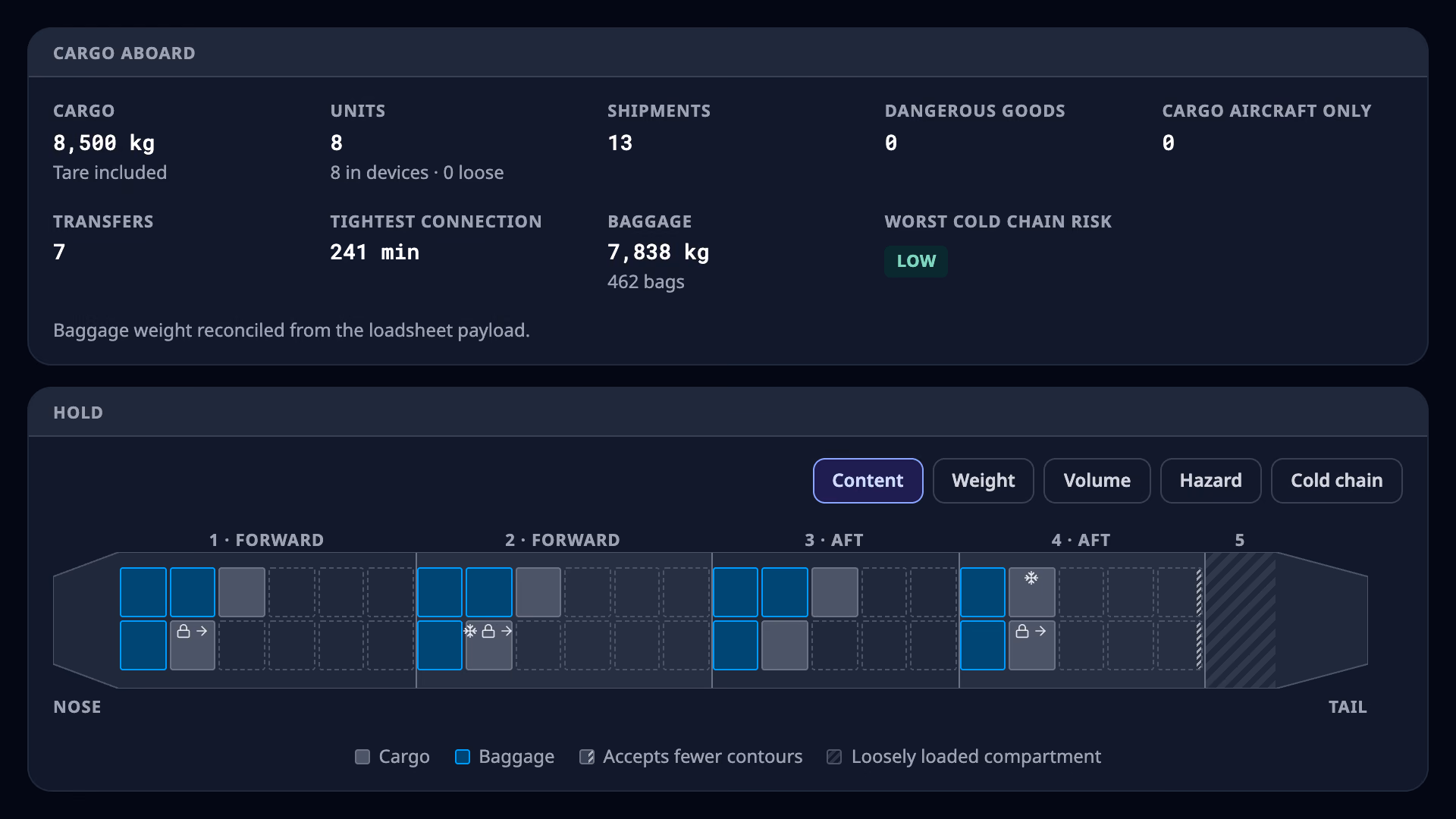Select the Cold chain view

point(1336,481)
